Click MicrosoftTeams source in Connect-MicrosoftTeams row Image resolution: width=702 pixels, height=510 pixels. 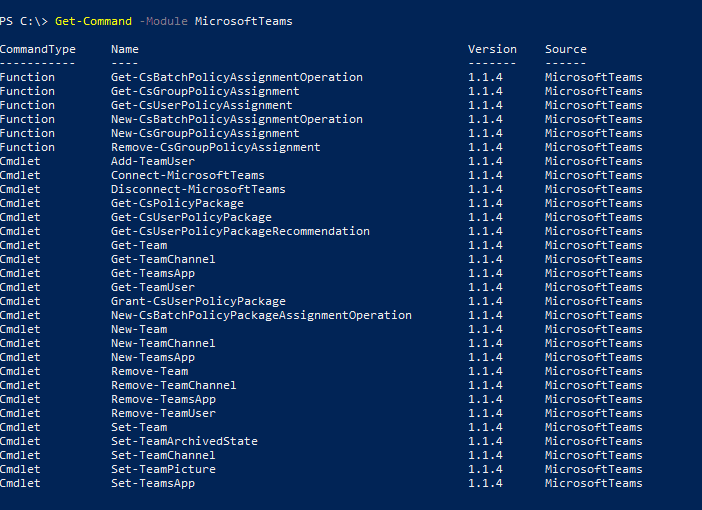[x=594, y=176]
